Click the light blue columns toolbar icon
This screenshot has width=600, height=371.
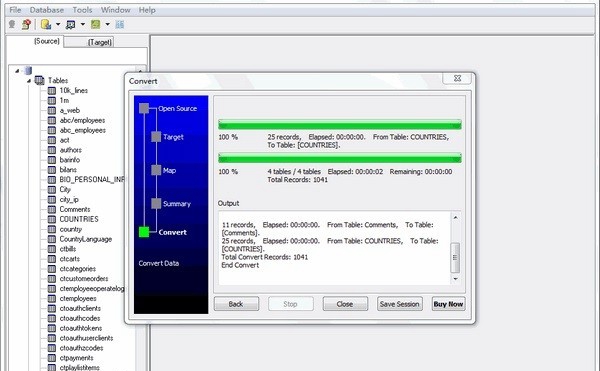pyautogui.click(x=120, y=24)
